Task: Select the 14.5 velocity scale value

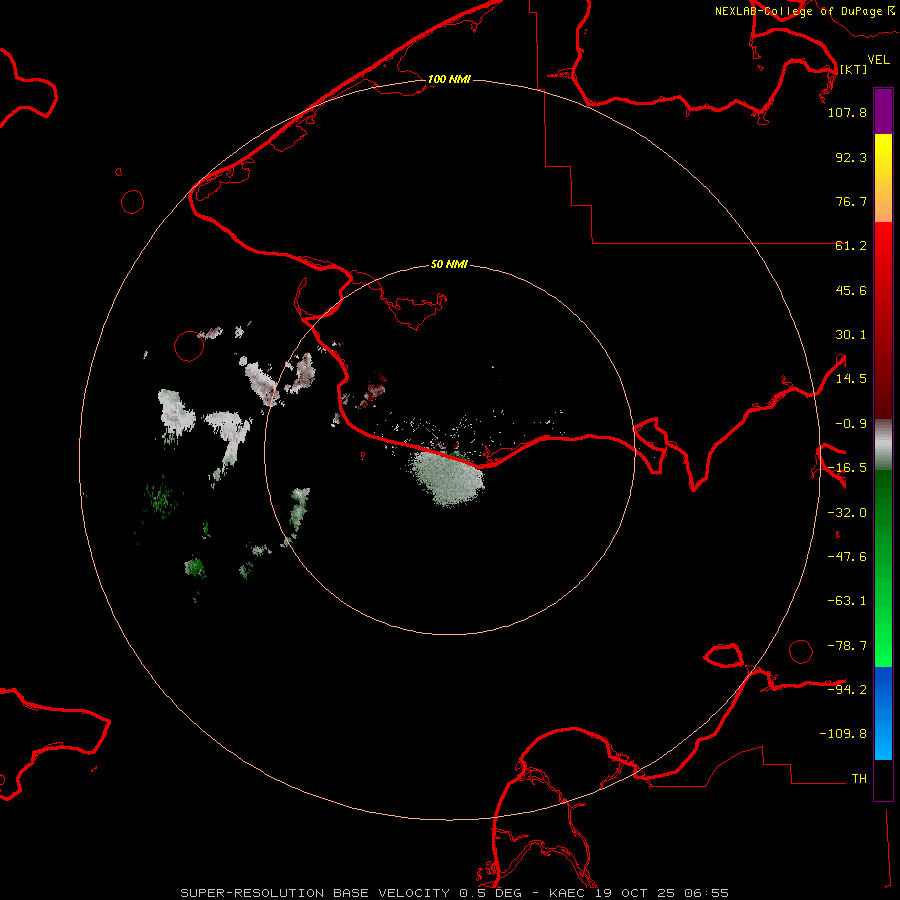Action: (851, 379)
